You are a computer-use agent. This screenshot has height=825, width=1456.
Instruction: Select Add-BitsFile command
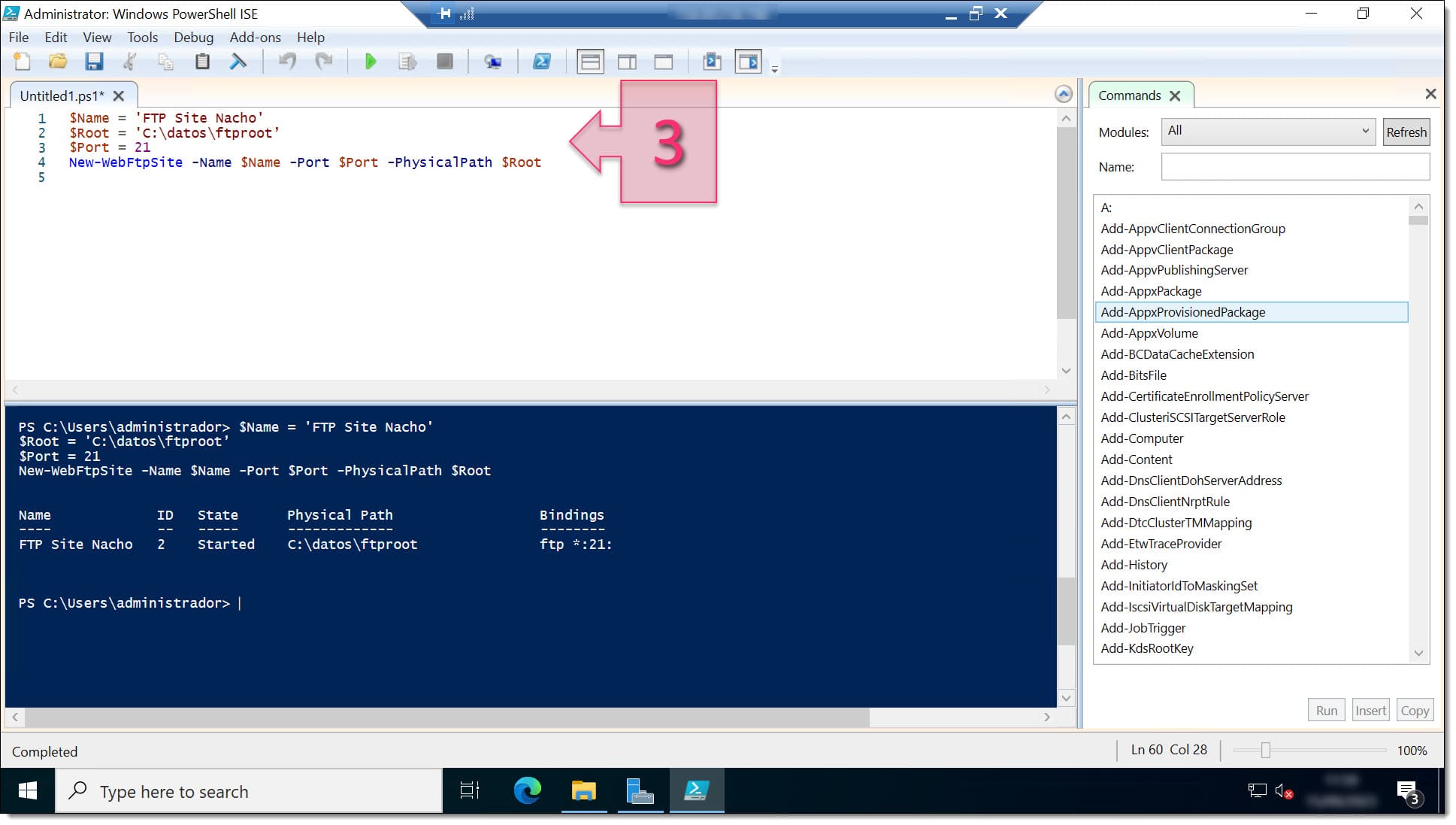(1134, 375)
